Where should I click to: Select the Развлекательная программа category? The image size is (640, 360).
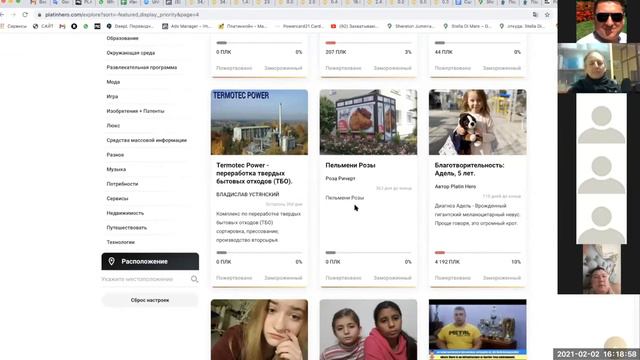click(x=142, y=67)
